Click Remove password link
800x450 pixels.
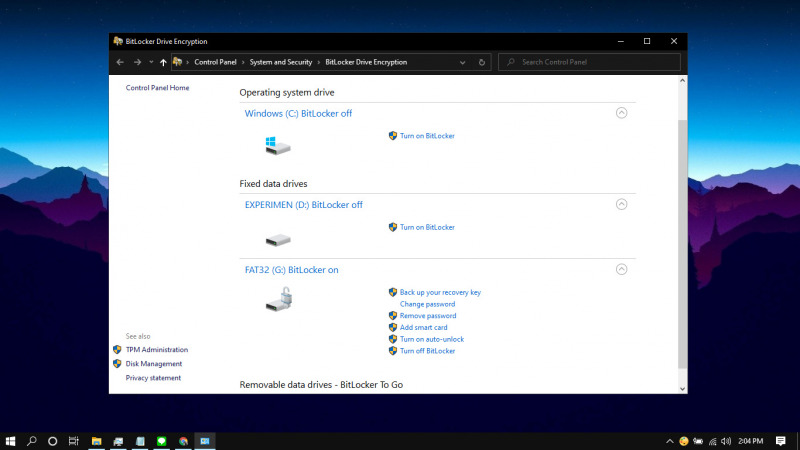[x=428, y=316]
